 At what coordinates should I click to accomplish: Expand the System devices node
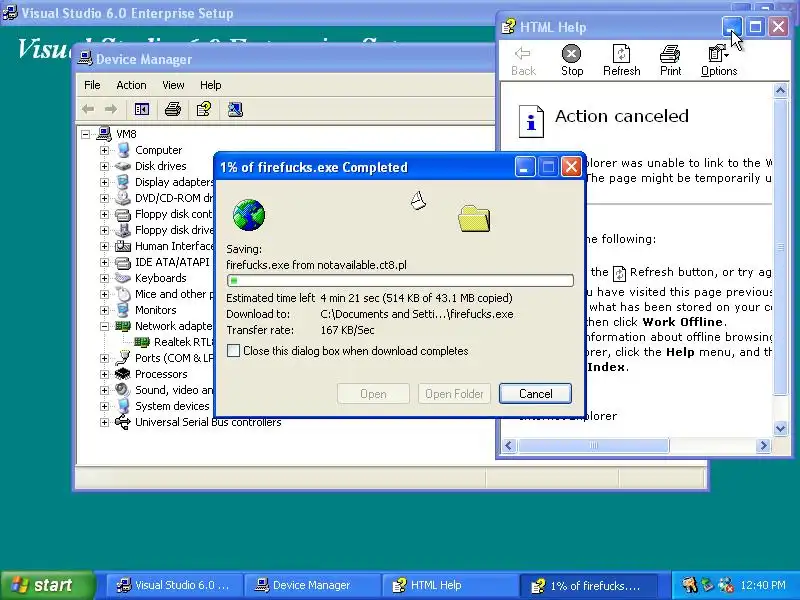pyautogui.click(x=104, y=406)
